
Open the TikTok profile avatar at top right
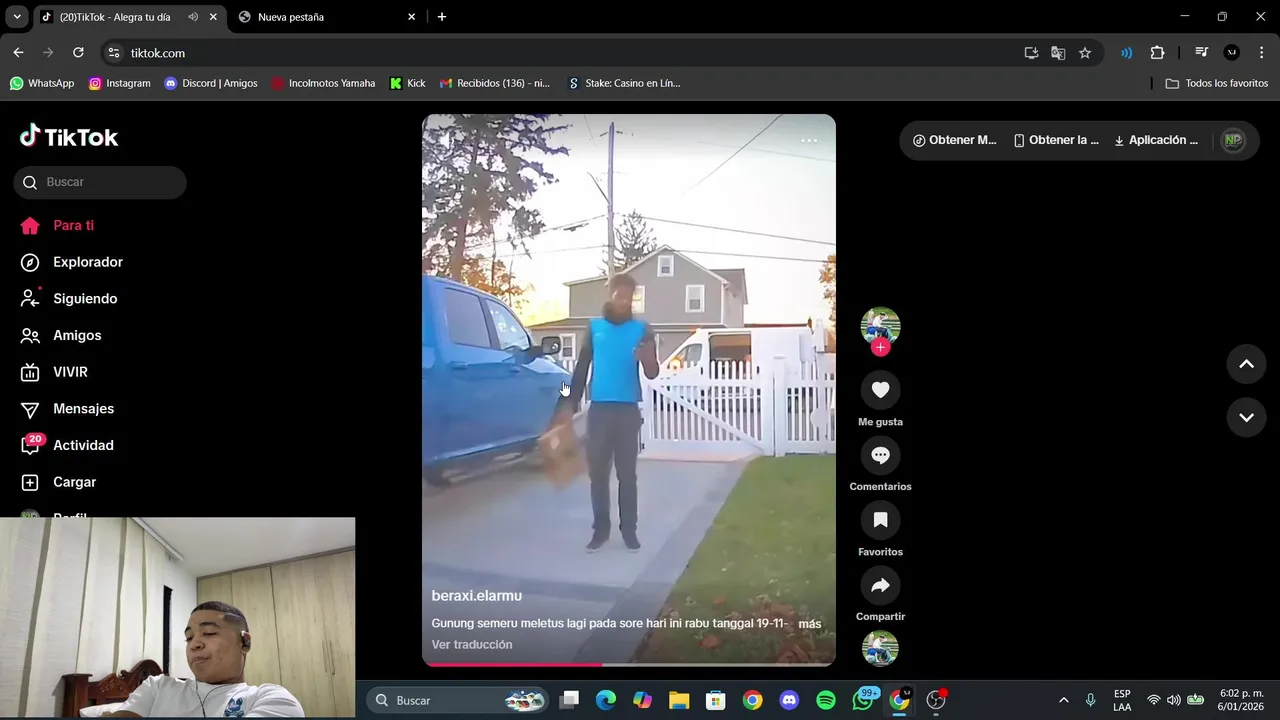(x=1234, y=141)
